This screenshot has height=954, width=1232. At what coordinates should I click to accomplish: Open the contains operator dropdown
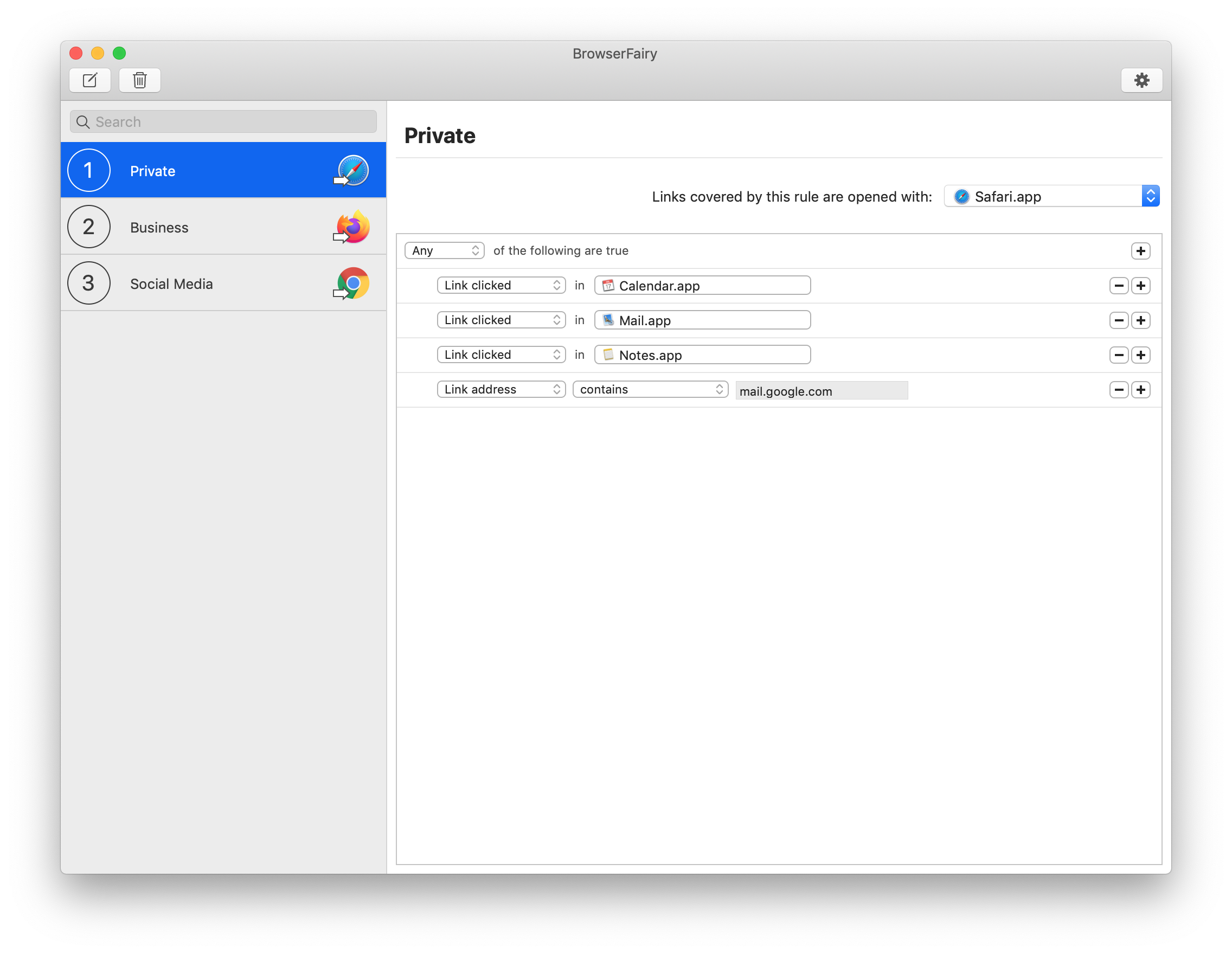650,389
